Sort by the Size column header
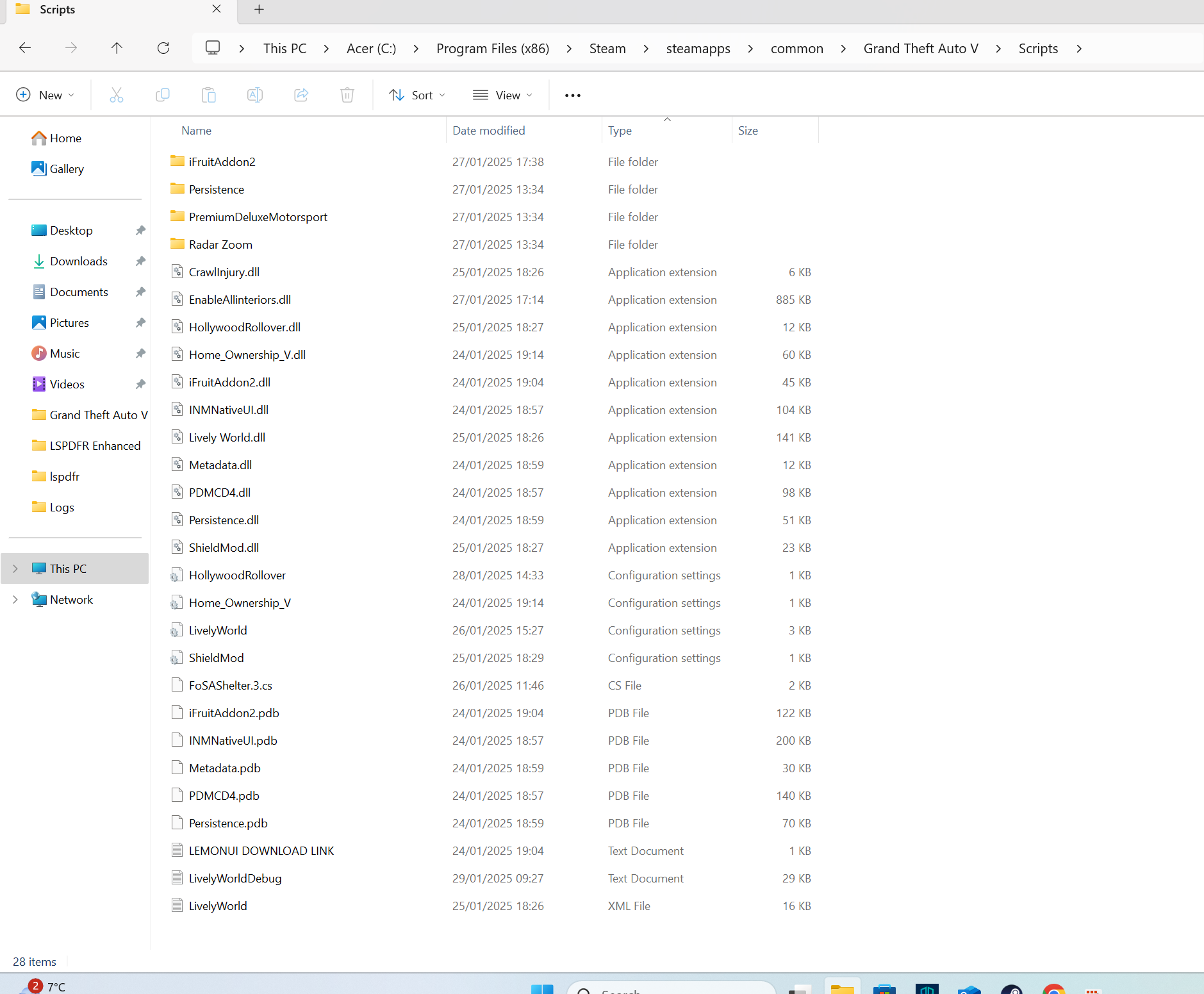The image size is (1204, 994). pos(748,130)
